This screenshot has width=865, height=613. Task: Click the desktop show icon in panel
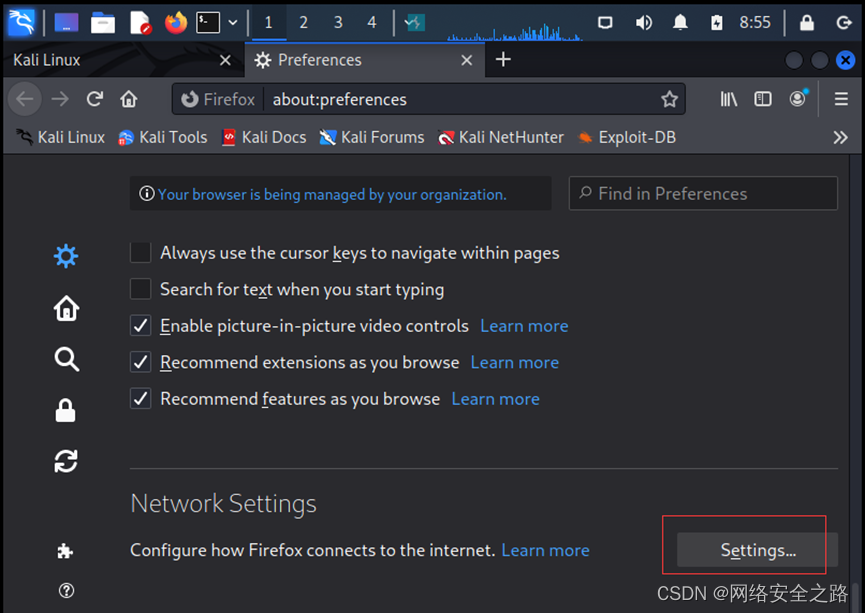[x=66, y=22]
